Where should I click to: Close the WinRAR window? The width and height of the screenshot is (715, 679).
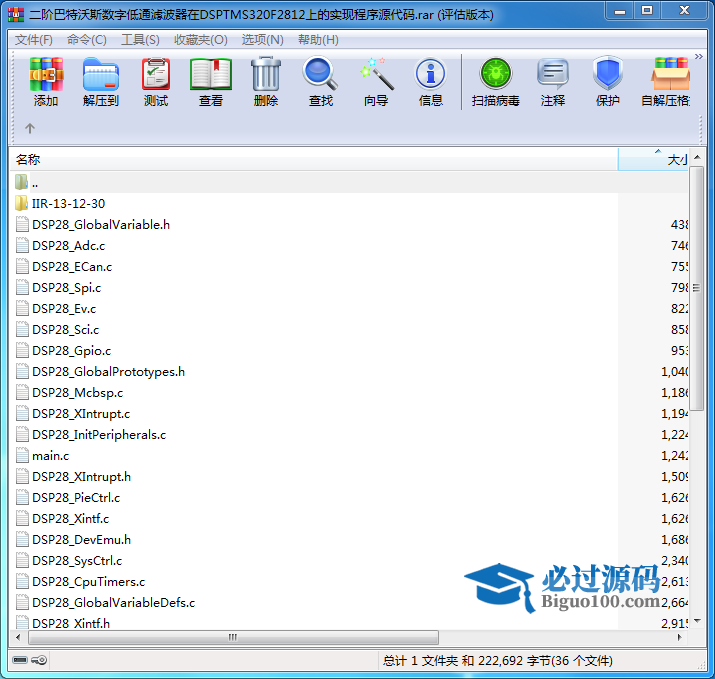coord(684,11)
